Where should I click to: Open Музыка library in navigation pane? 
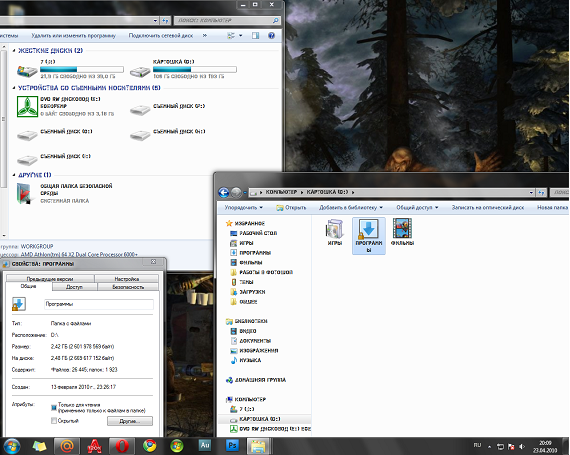250,360
